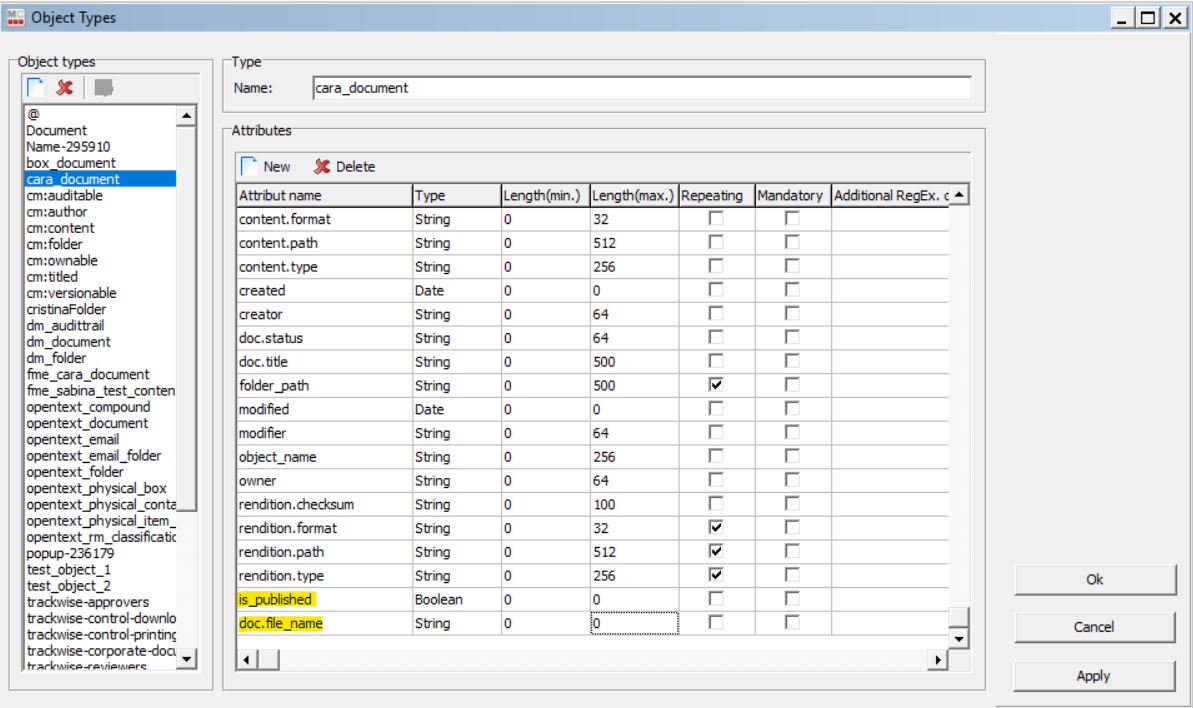Viewport: 1193px width, 708px height.
Task: Open Type cell for is_published row
Action: tap(456, 600)
